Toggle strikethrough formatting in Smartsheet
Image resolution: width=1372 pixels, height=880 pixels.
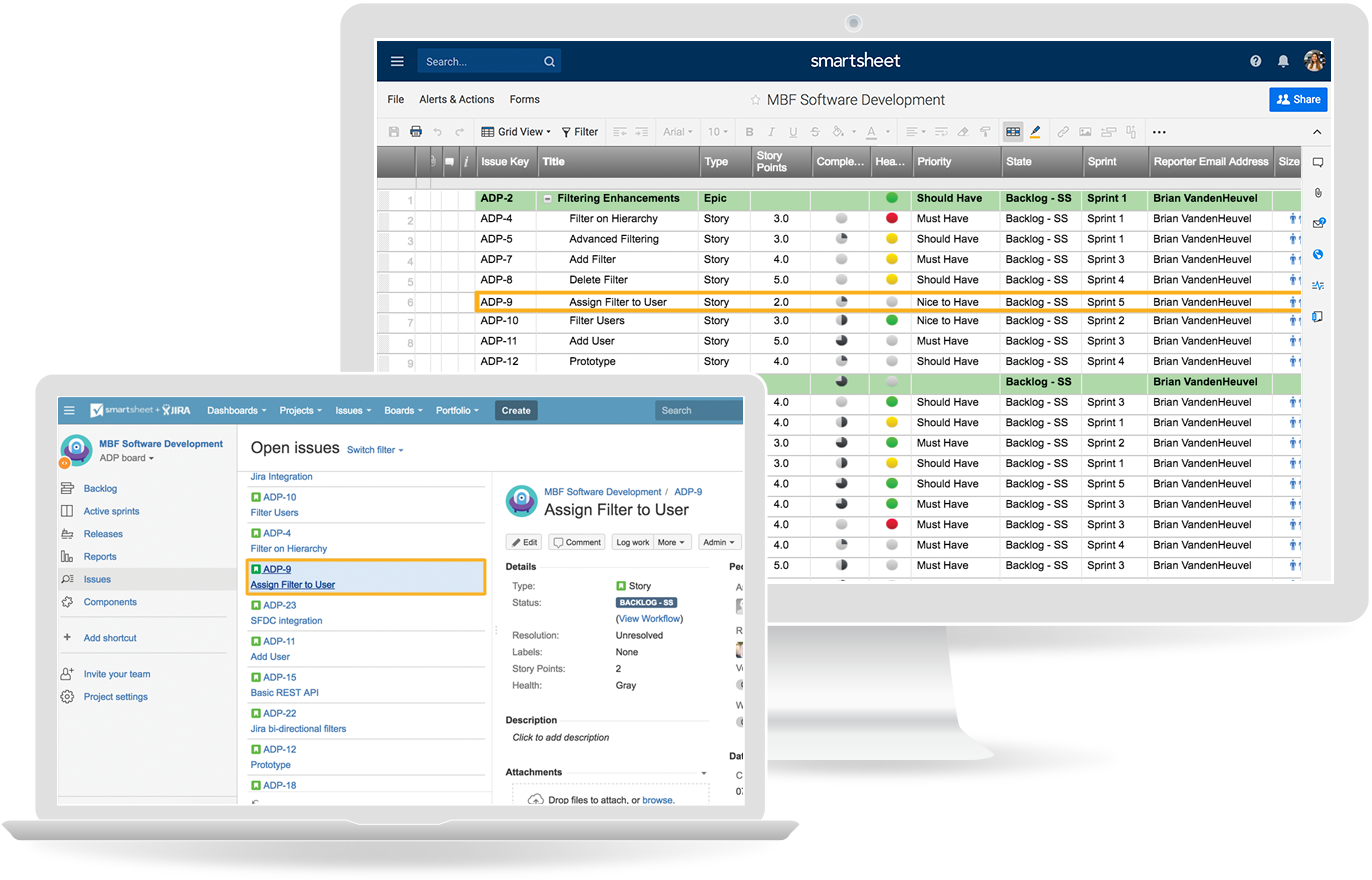pos(815,131)
